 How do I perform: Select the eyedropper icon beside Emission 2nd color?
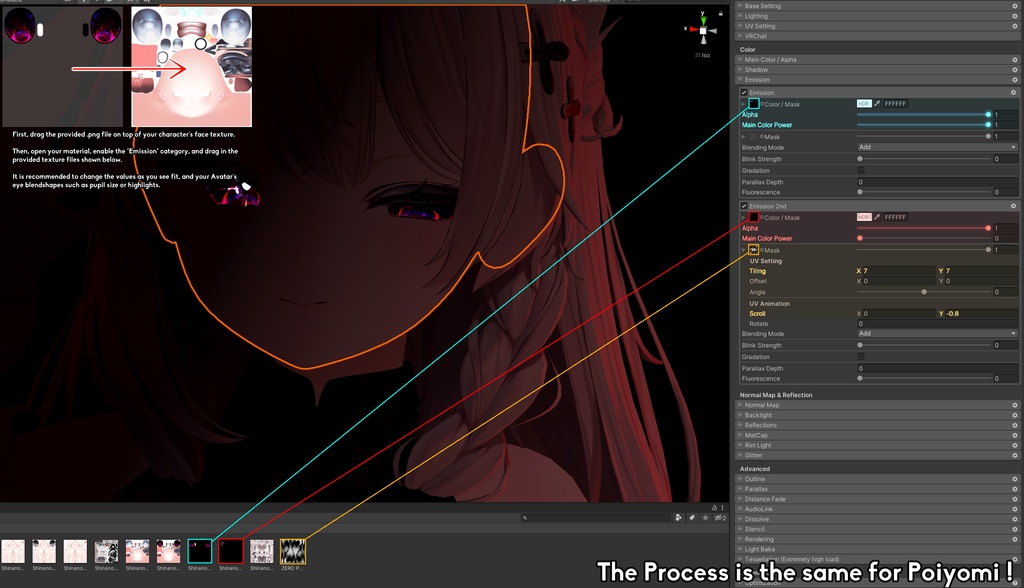[x=878, y=216]
